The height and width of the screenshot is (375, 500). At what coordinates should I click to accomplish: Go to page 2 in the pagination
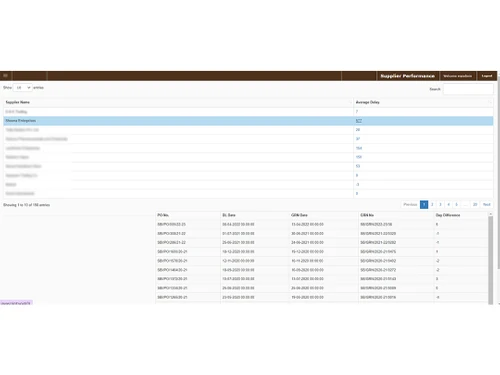coord(432,204)
